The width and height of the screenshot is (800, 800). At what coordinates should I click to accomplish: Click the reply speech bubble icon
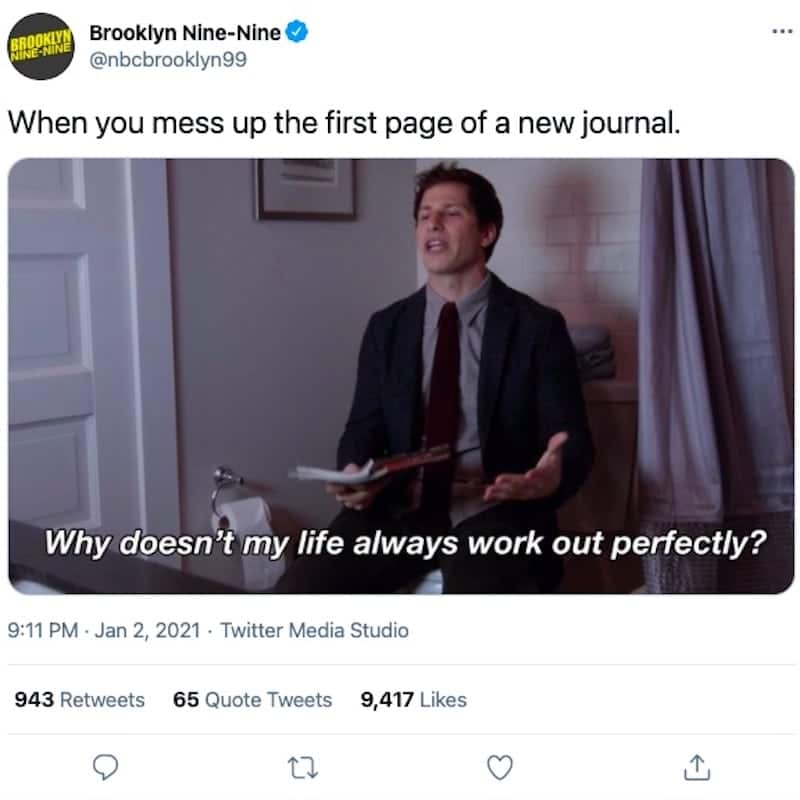[106, 767]
